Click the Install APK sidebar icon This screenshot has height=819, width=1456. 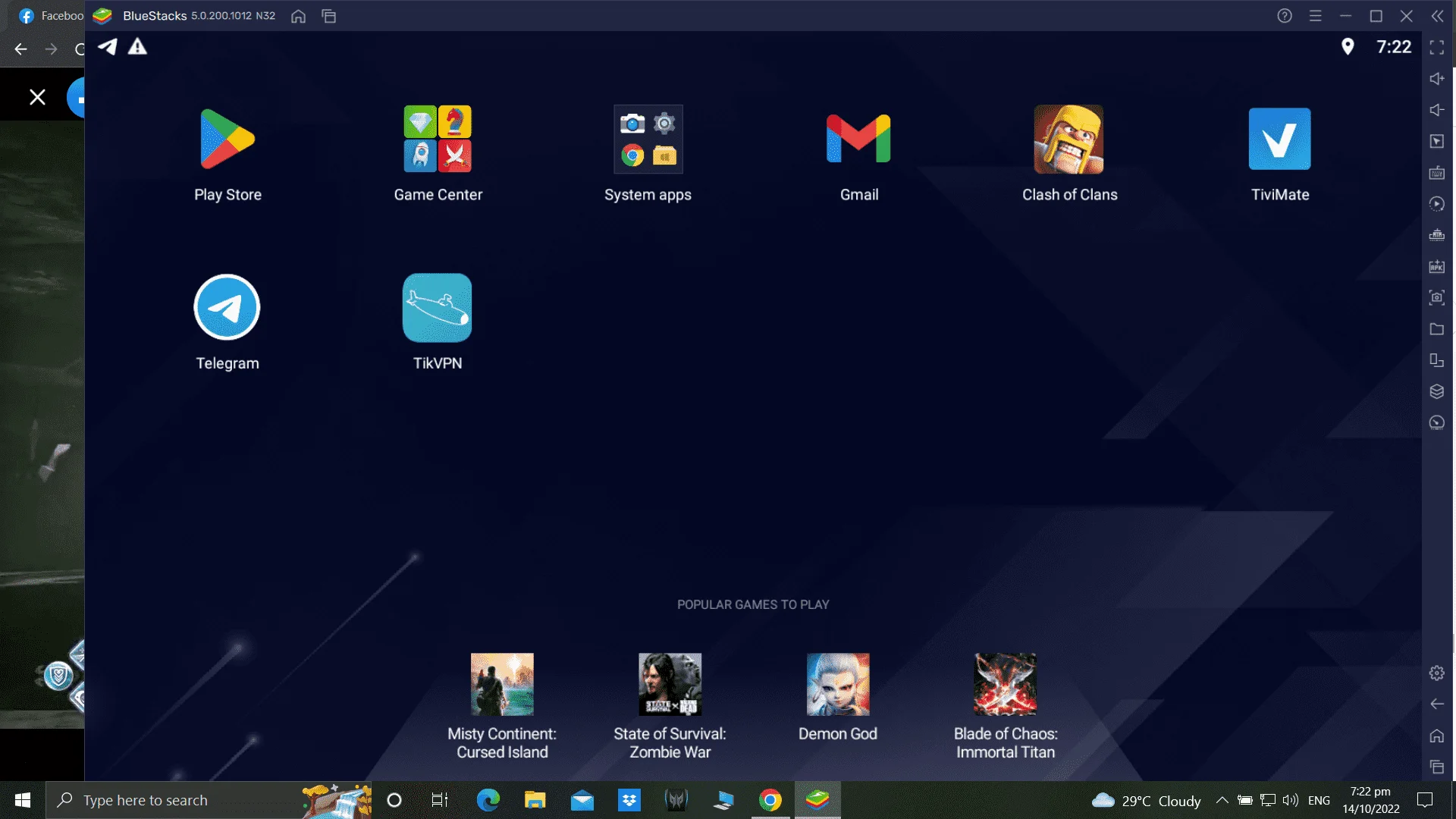click(1437, 266)
